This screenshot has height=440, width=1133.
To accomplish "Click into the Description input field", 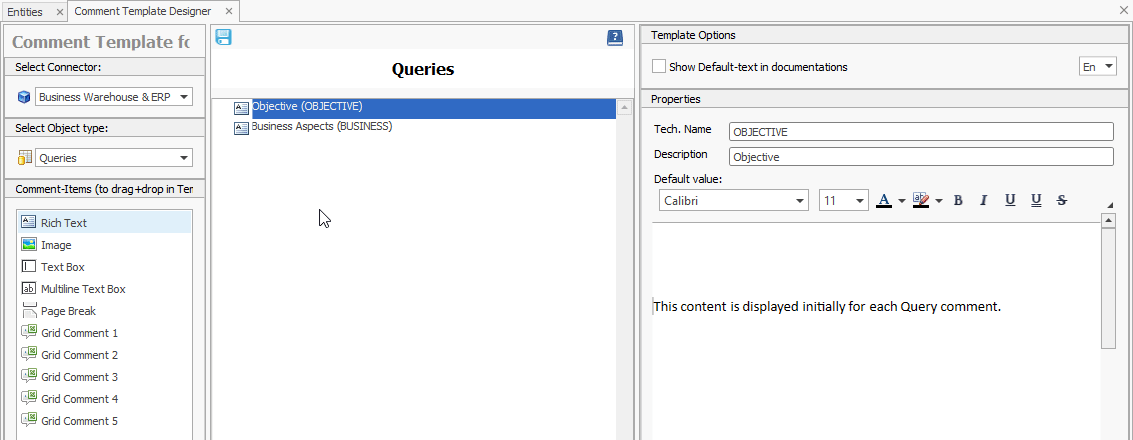I will (x=920, y=157).
